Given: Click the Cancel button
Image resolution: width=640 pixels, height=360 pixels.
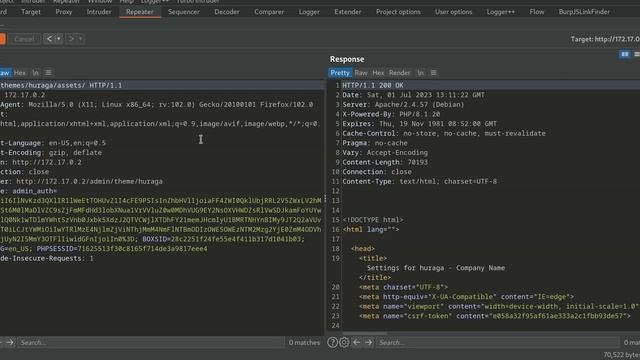Looking at the screenshot, I should (x=24, y=39).
